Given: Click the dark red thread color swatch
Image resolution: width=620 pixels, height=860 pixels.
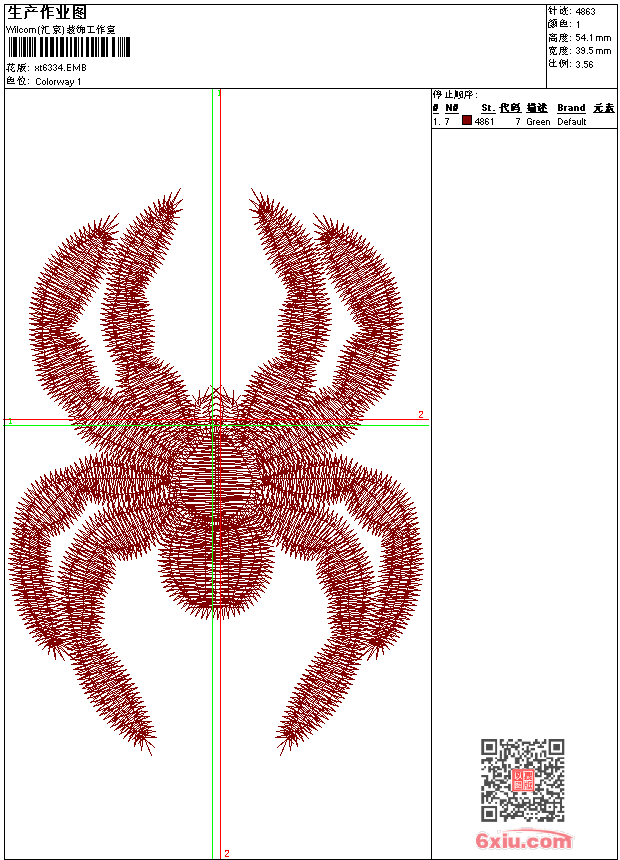Looking at the screenshot, I should coord(467,121).
